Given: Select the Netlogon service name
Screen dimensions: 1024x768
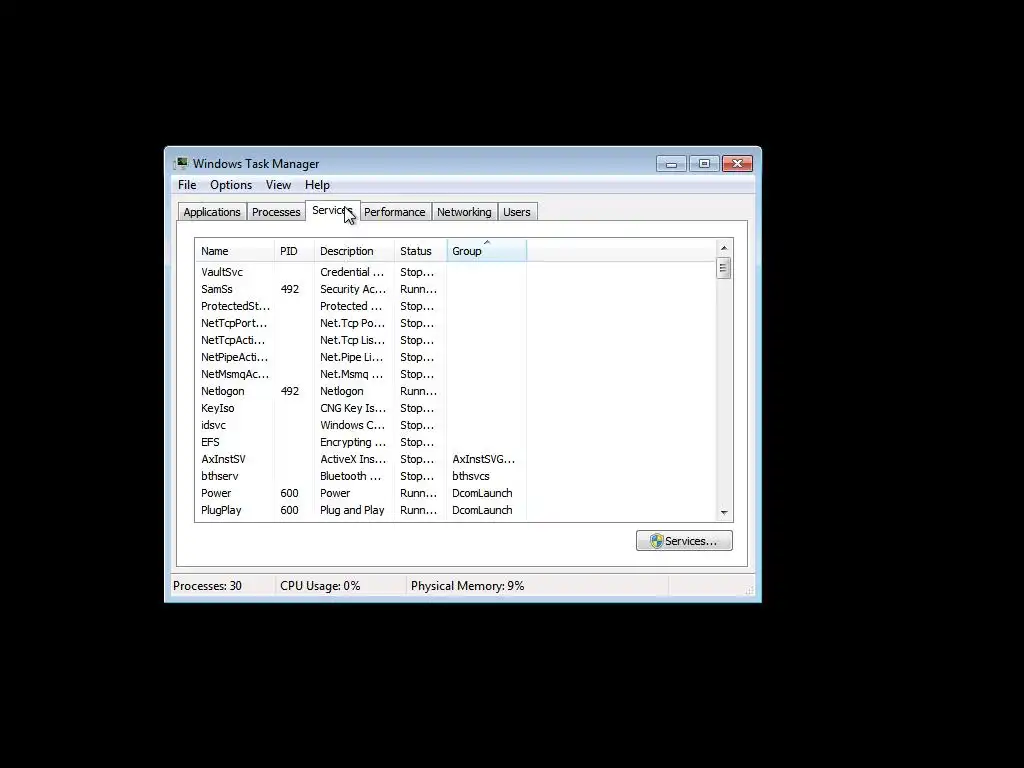Looking at the screenshot, I should click(223, 391).
